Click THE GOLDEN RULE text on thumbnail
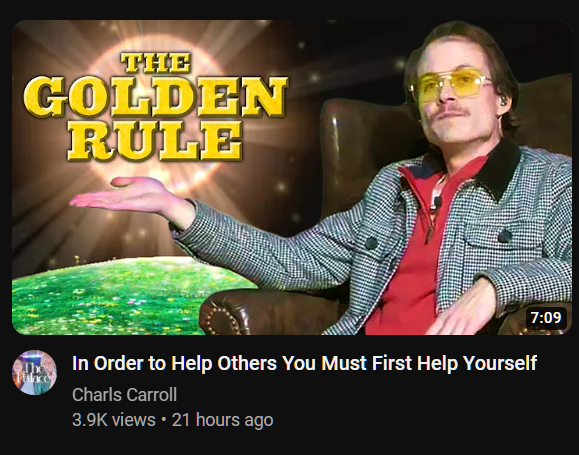 pos(155,107)
